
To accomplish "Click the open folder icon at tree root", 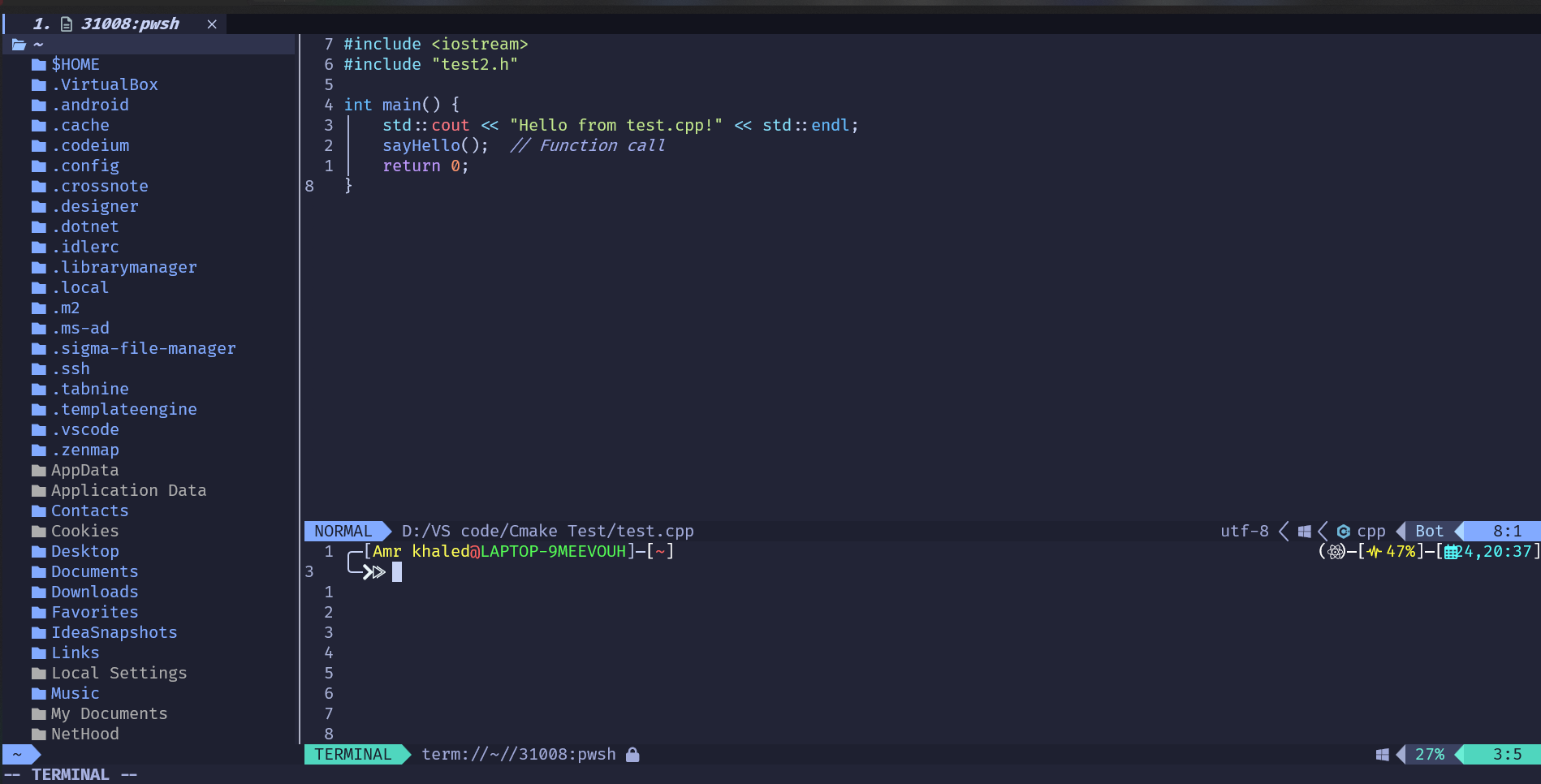I will click(19, 45).
